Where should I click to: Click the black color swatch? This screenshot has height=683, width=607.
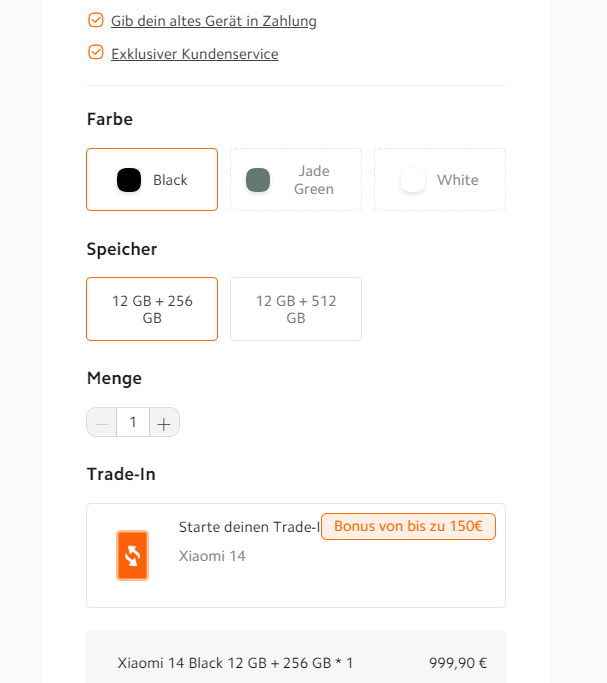point(129,180)
